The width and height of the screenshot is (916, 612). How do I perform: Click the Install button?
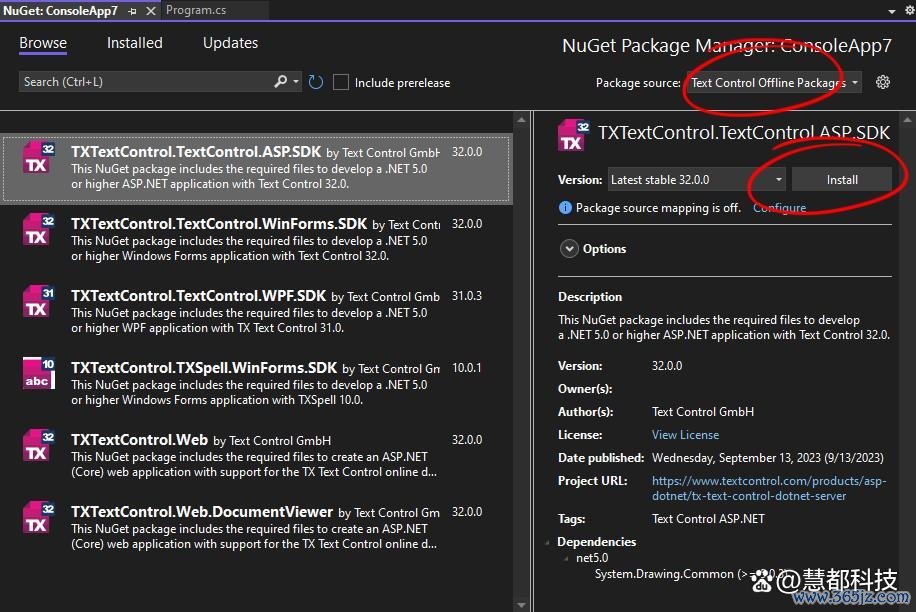click(842, 180)
